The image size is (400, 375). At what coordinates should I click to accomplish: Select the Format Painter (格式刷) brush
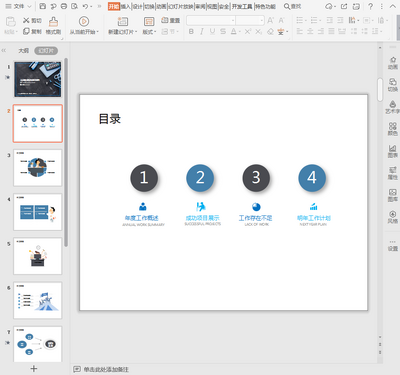[53, 25]
